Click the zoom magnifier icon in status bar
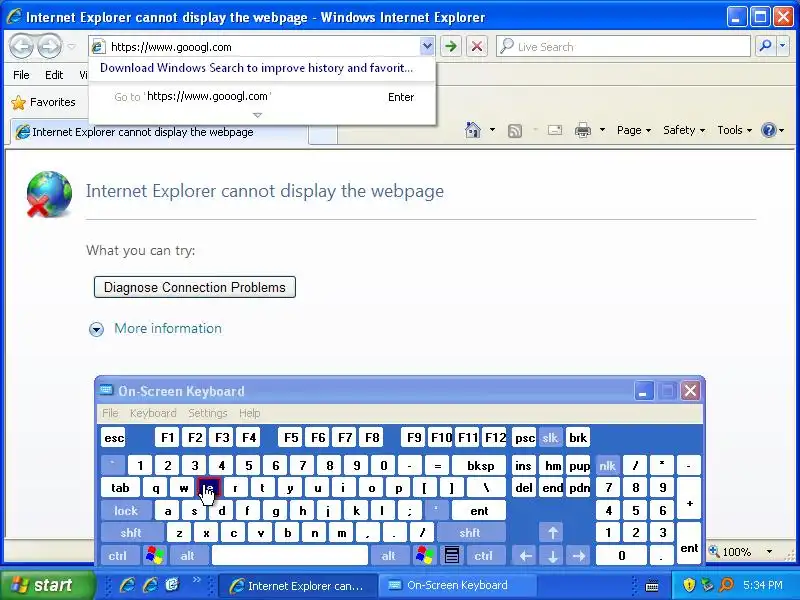 coord(714,552)
